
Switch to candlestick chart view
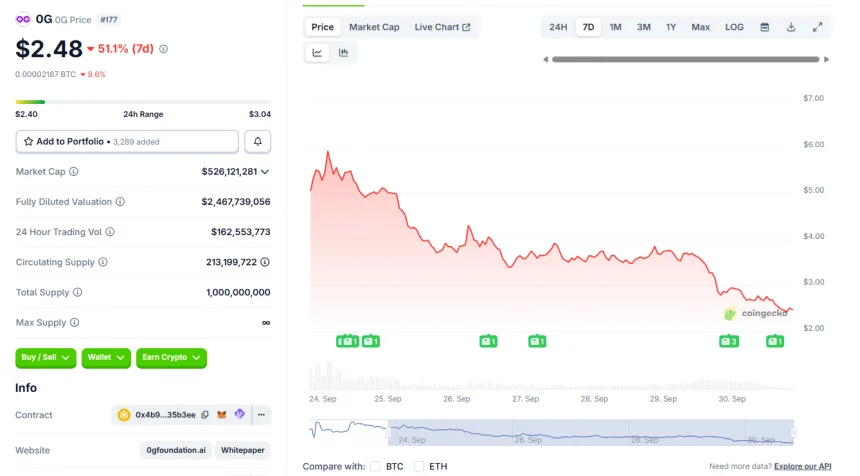(x=343, y=53)
